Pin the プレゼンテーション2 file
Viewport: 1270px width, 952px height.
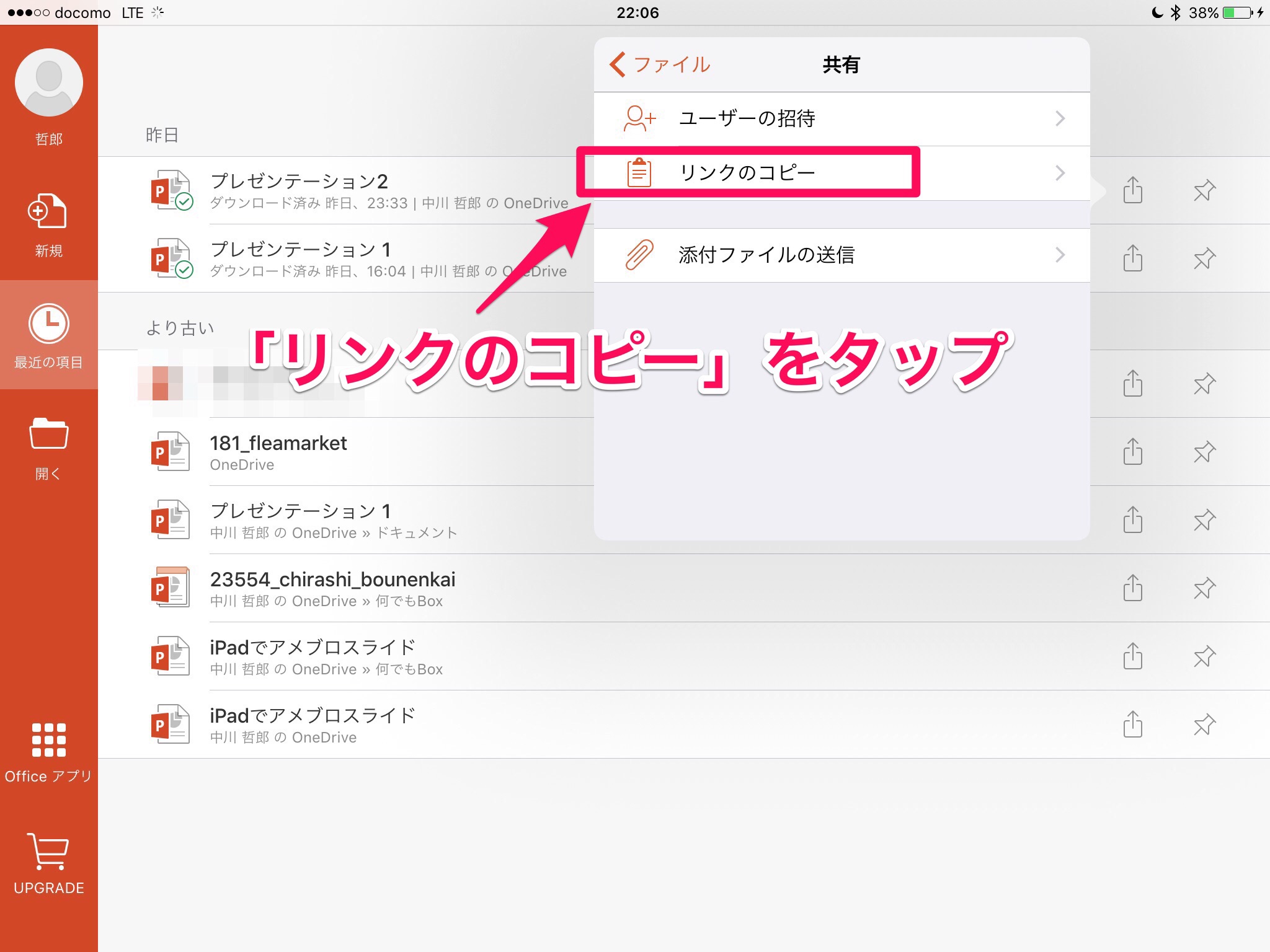[x=1204, y=190]
